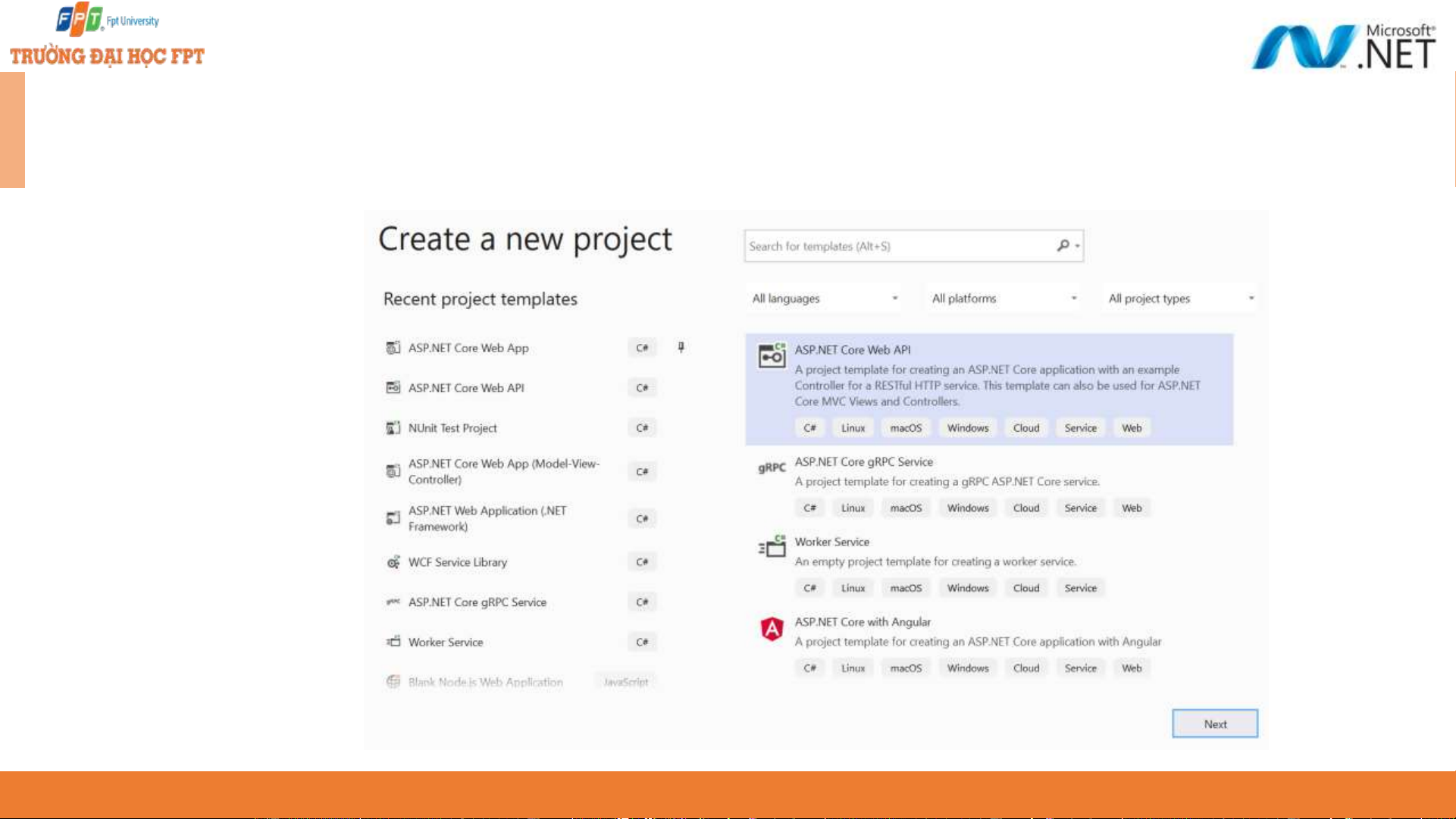This screenshot has width=1456, height=819.
Task: Expand the All project types filter
Action: click(x=1180, y=299)
